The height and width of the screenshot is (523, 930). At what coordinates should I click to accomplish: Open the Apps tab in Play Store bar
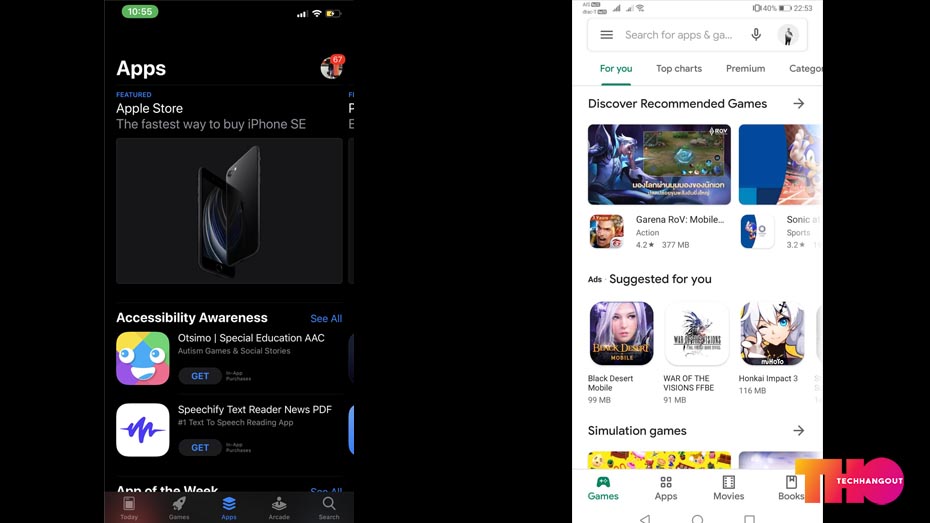[x=665, y=489]
